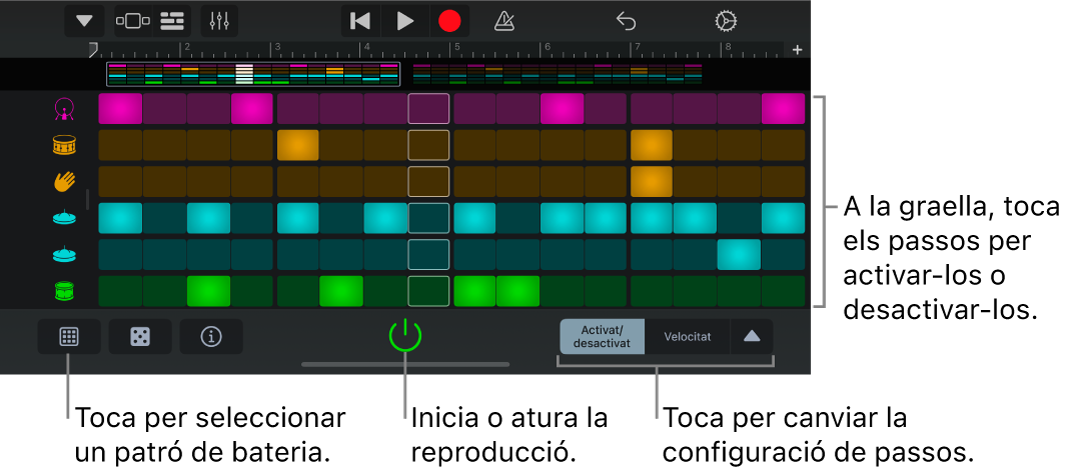This screenshot has height=476, width=1072.
Task: Go to beginning of the song
Action: pos(360,21)
